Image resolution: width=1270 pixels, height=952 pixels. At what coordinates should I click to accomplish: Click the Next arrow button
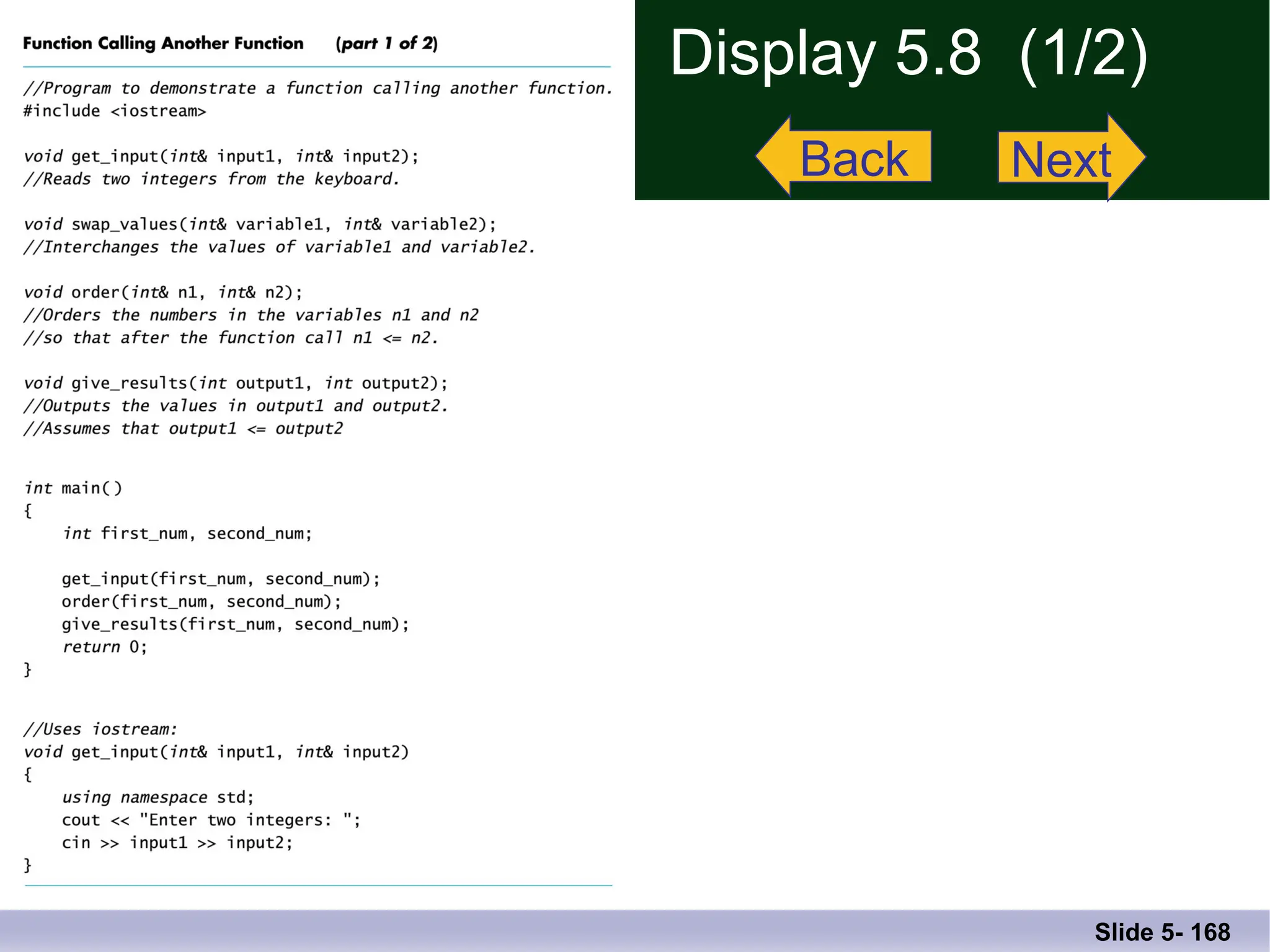point(1072,157)
